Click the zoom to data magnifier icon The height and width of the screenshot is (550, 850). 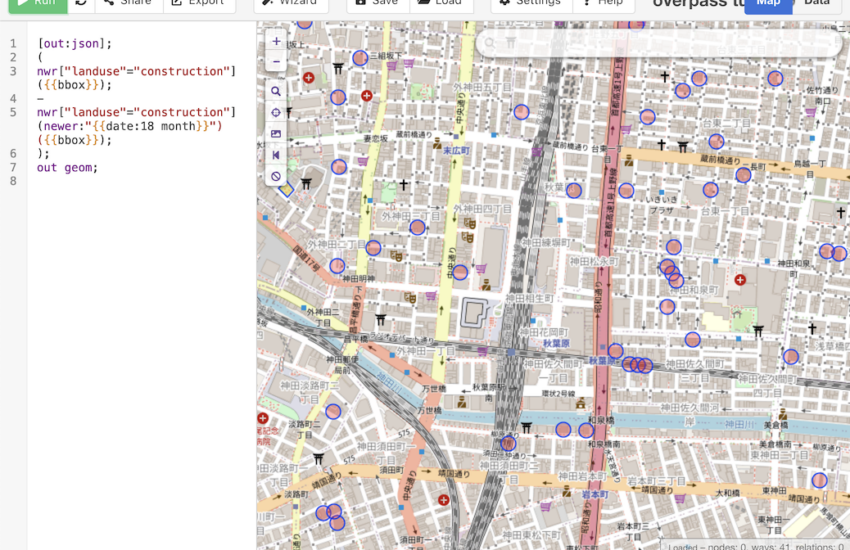[x=276, y=91]
